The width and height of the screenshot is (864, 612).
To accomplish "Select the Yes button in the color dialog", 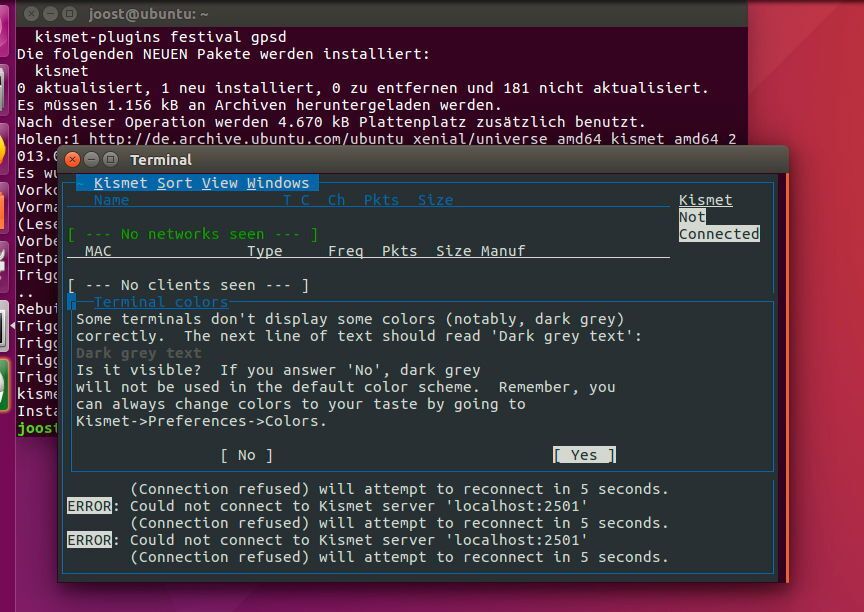I will (584, 454).
